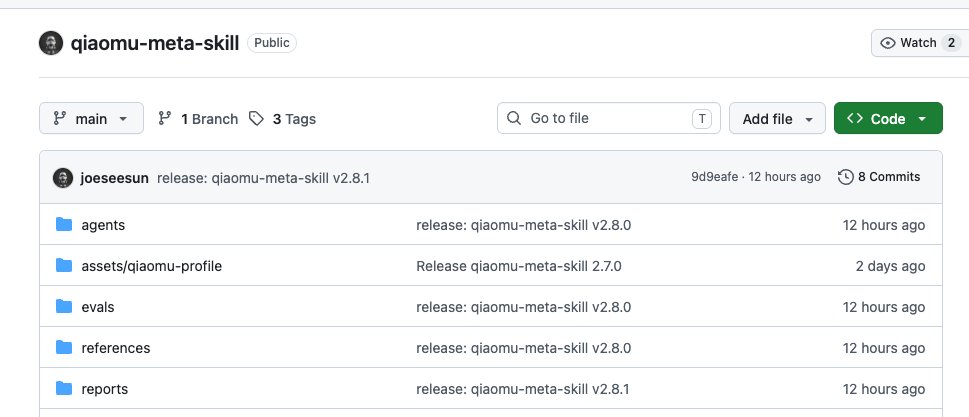
Task: Click the reports folder icon
Action: pyautogui.click(x=64, y=389)
